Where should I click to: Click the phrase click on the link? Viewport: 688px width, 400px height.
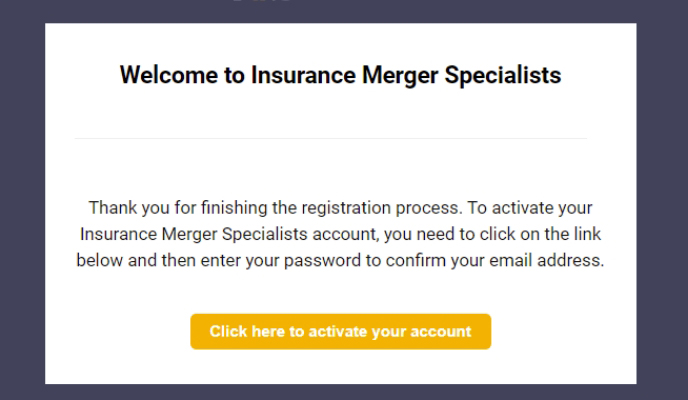(540, 234)
